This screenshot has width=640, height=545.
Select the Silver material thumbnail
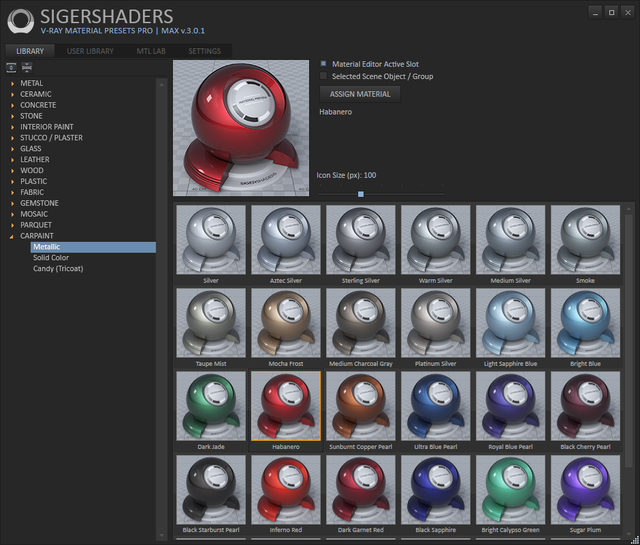coord(211,240)
